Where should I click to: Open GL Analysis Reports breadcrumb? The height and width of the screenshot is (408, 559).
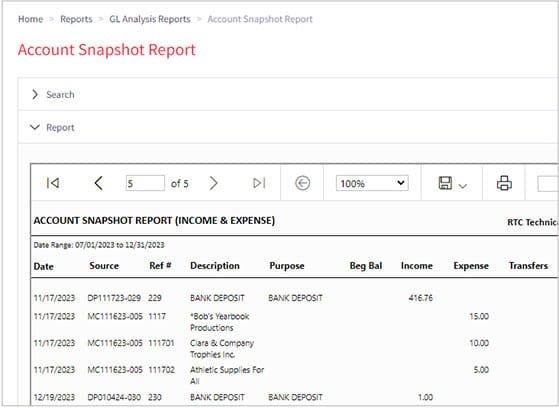pyautogui.click(x=150, y=19)
